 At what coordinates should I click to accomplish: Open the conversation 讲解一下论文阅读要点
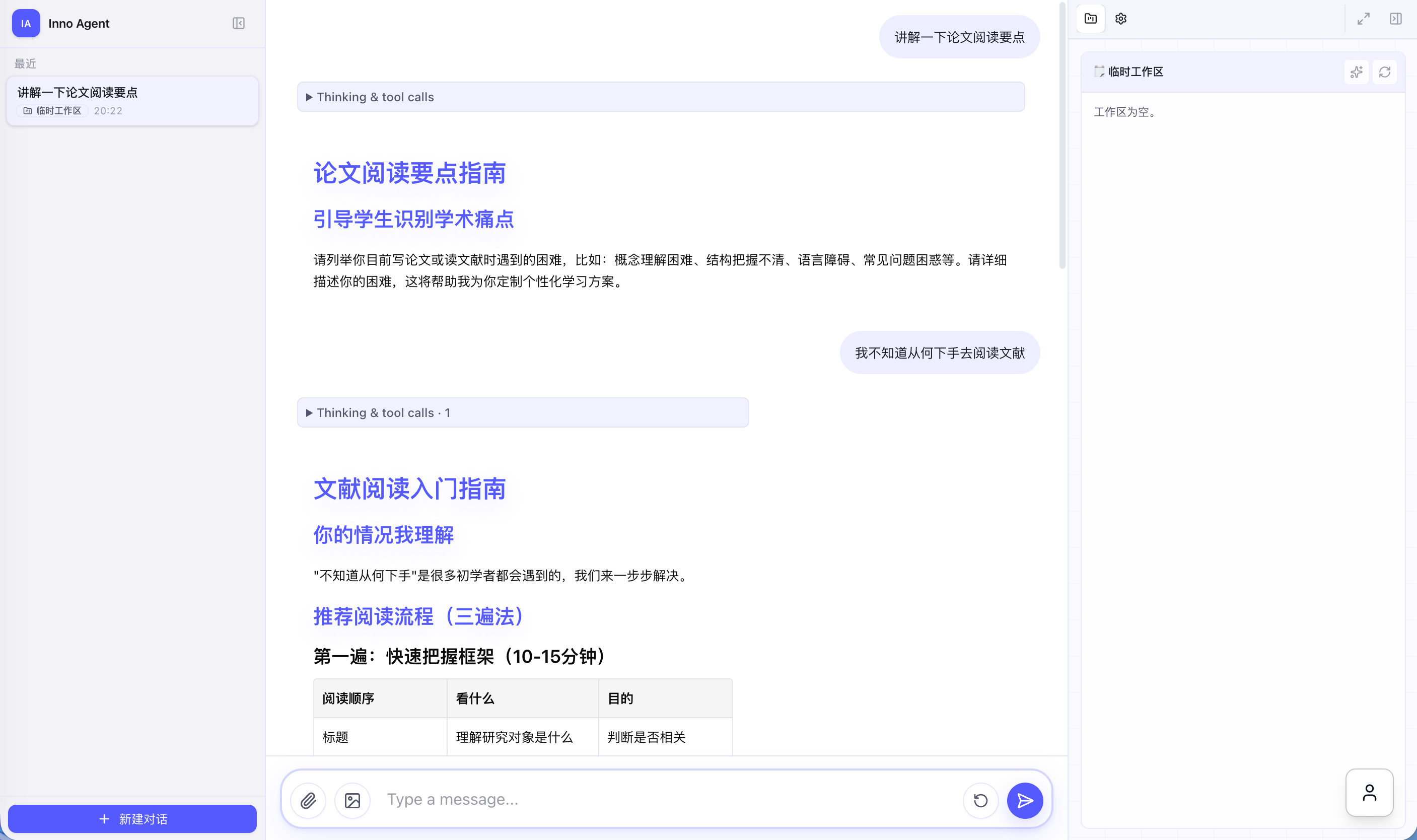coord(132,100)
